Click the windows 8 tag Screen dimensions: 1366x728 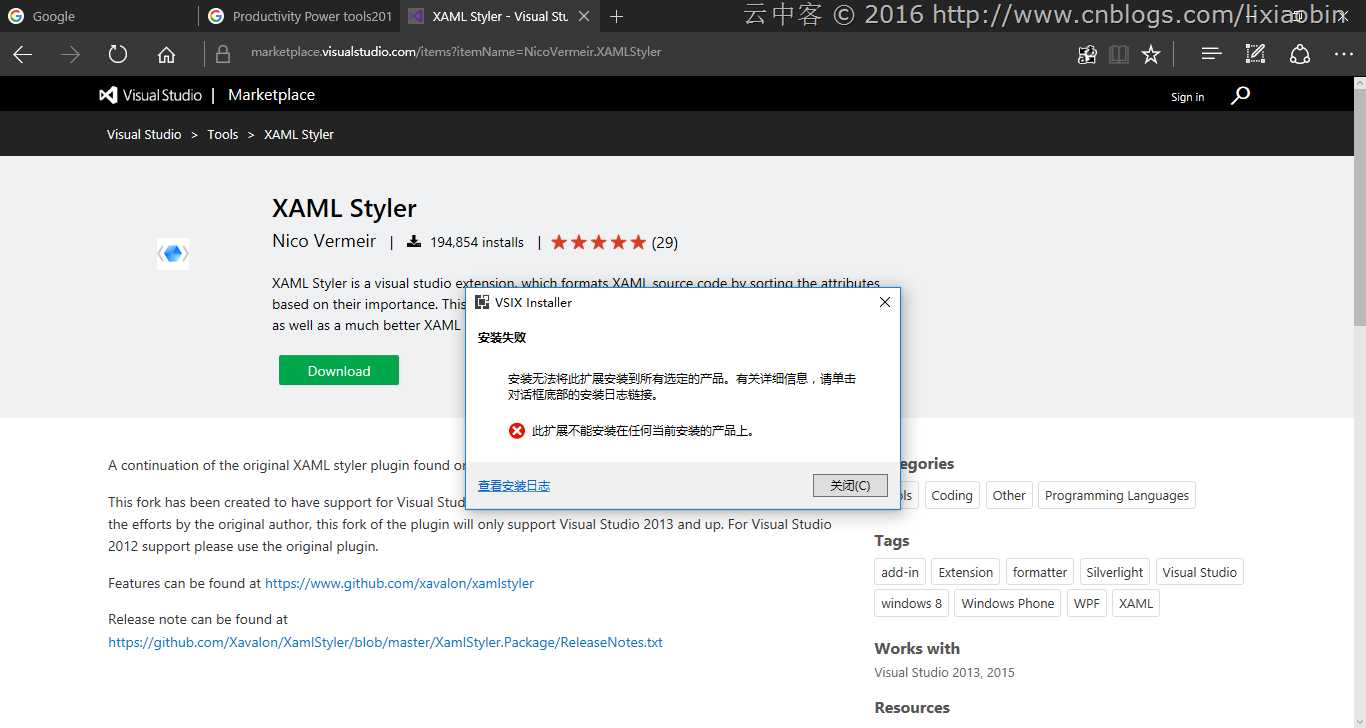point(911,603)
